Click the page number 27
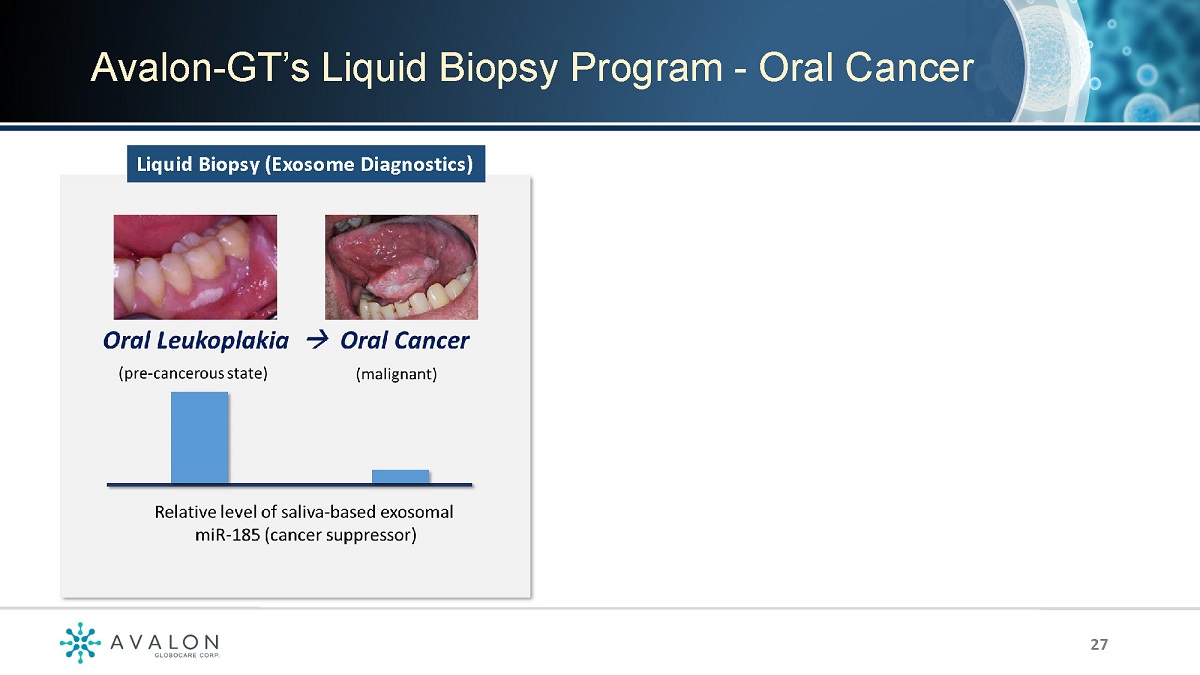The width and height of the screenshot is (1200, 675). 1099,645
